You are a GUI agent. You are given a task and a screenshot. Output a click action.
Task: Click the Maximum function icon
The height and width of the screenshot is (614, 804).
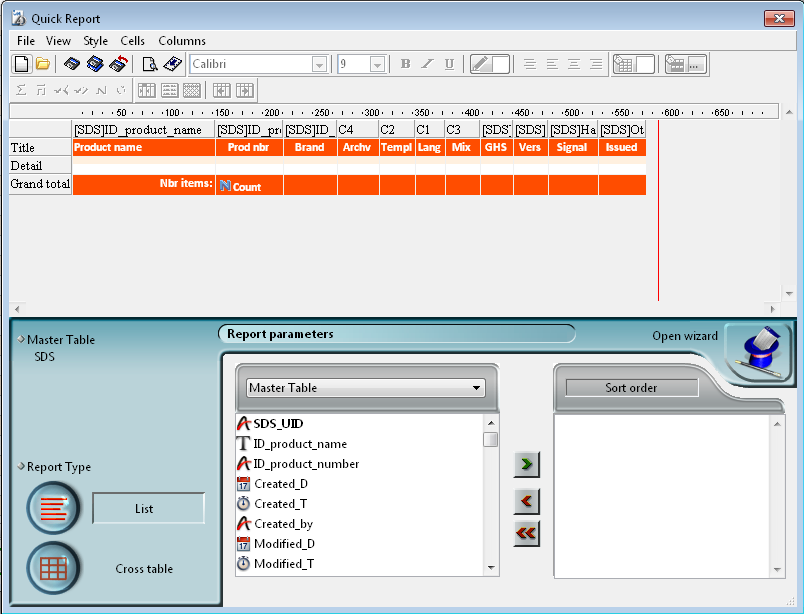81,90
